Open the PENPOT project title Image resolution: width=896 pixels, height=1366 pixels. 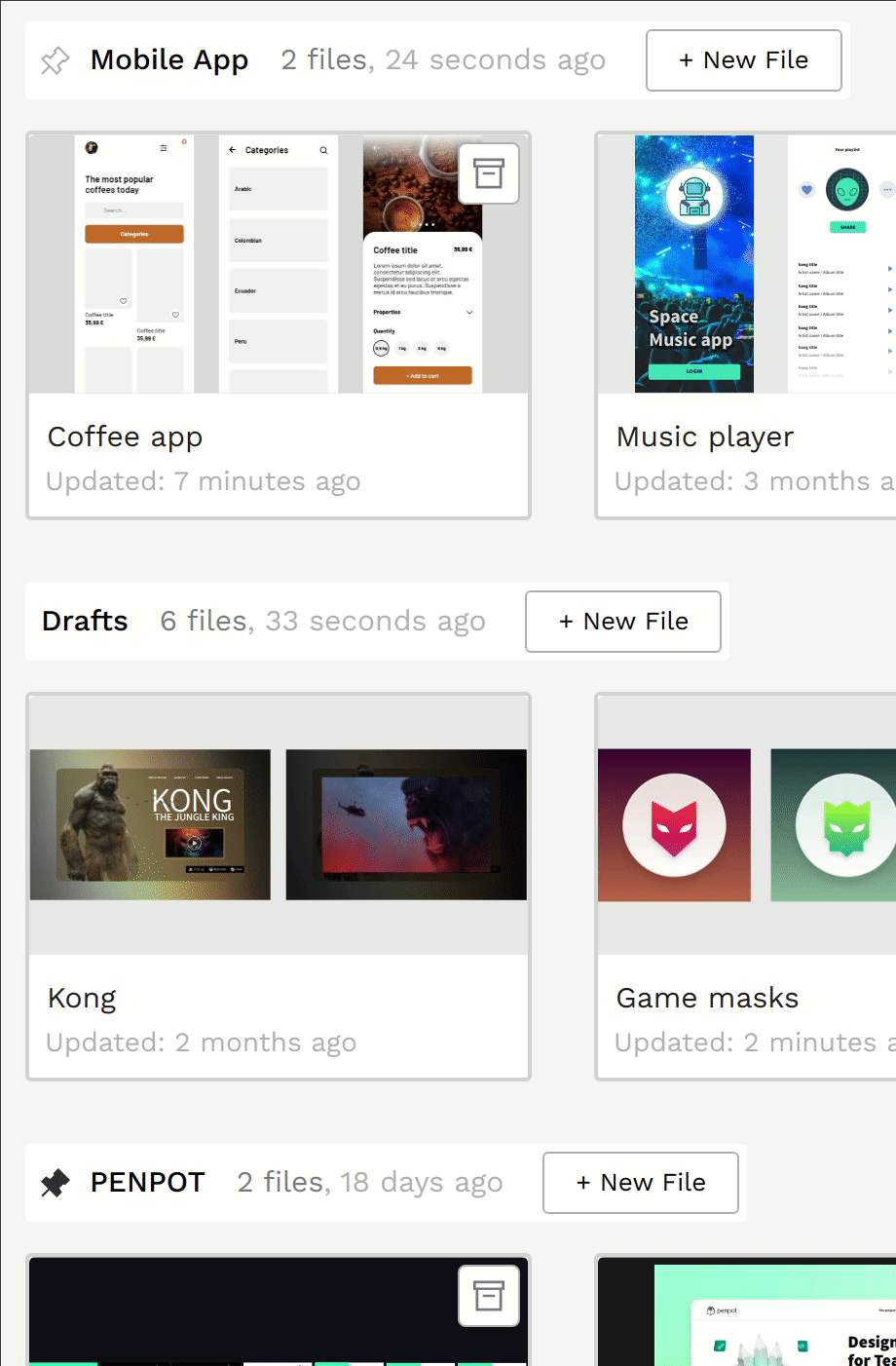[x=148, y=1183]
